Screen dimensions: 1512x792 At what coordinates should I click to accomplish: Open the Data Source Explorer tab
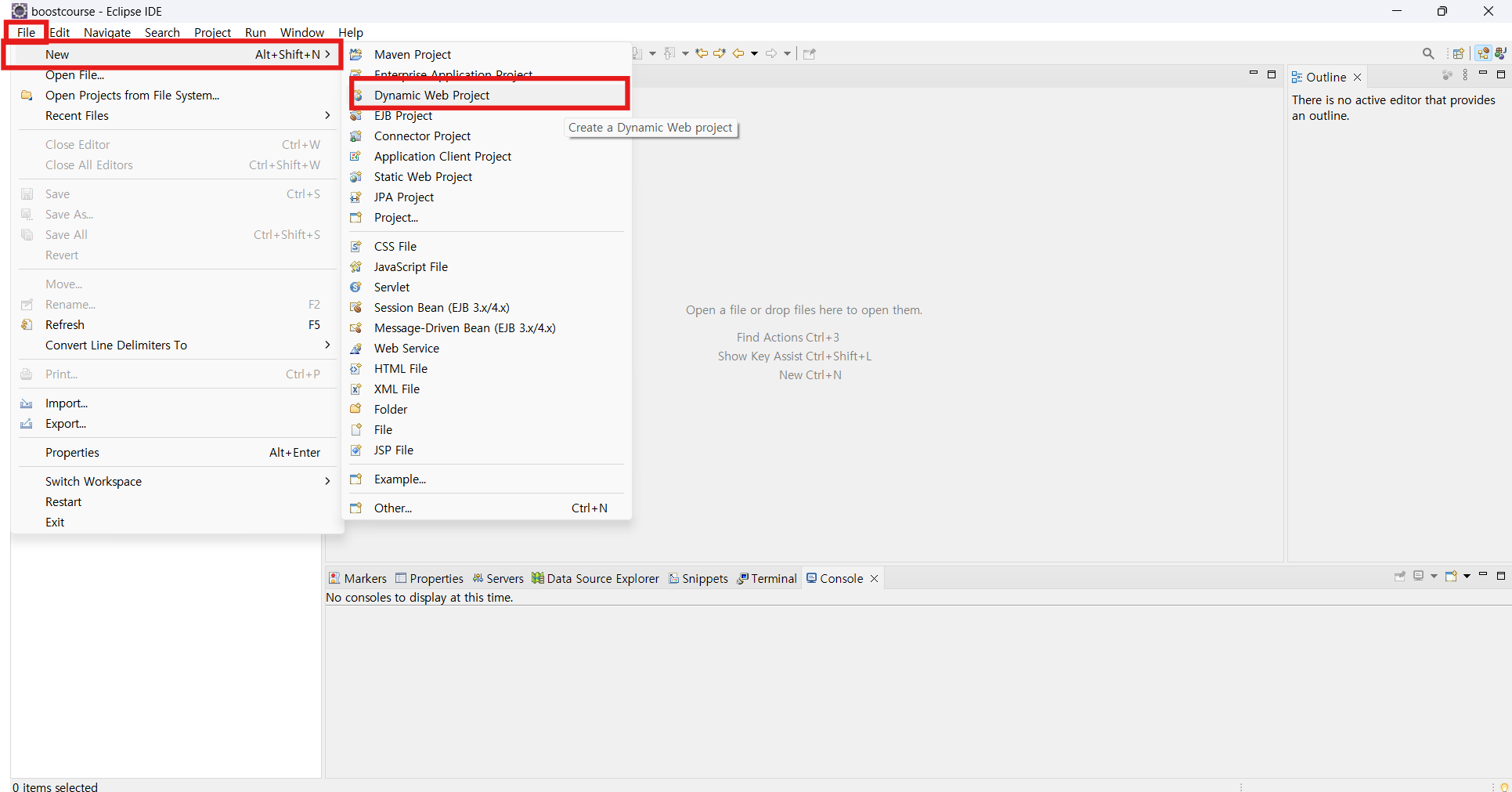(x=595, y=578)
